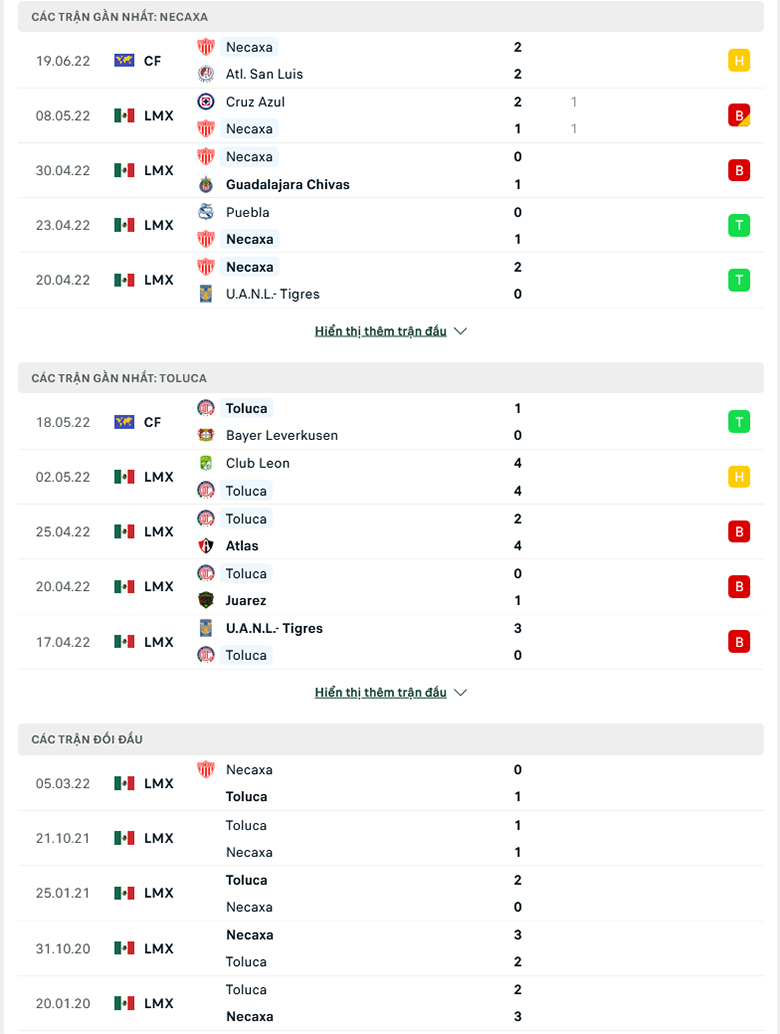Click the Puebla team logo
This screenshot has width=780, height=1034.
point(206,212)
